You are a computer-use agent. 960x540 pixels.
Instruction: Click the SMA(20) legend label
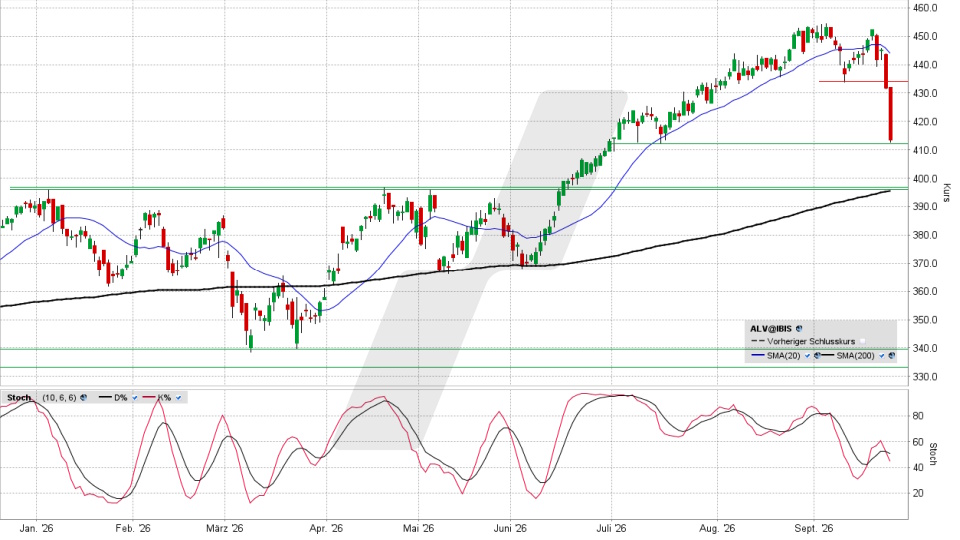coord(783,356)
